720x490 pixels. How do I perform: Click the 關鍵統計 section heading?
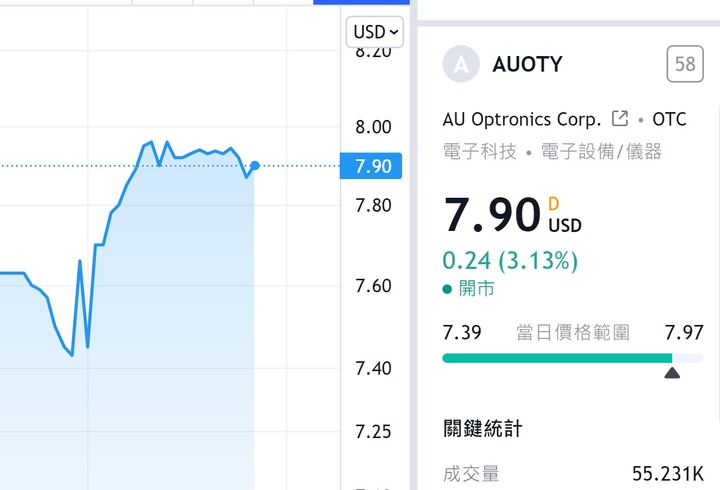coord(483,428)
